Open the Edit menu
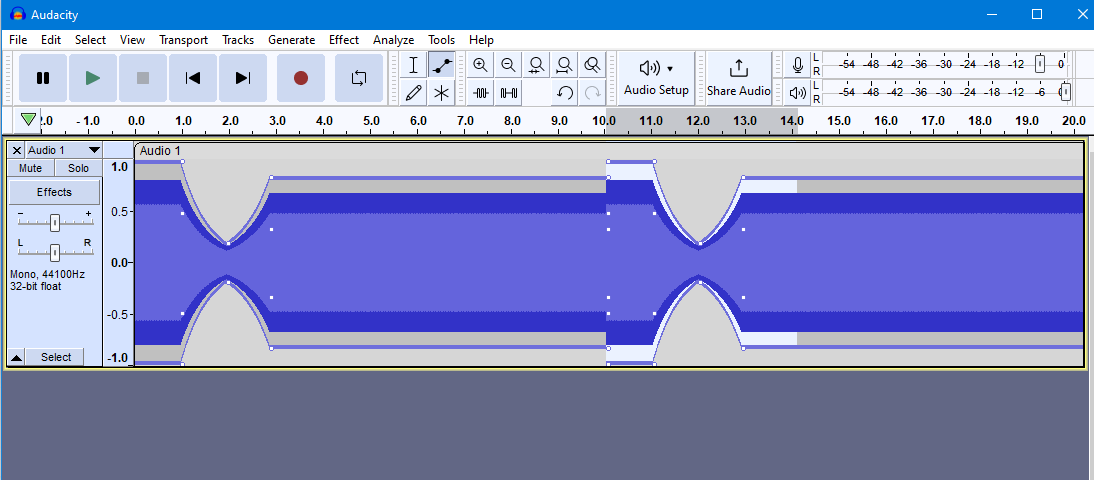The height and width of the screenshot is (480, 1094). point(51,40)
